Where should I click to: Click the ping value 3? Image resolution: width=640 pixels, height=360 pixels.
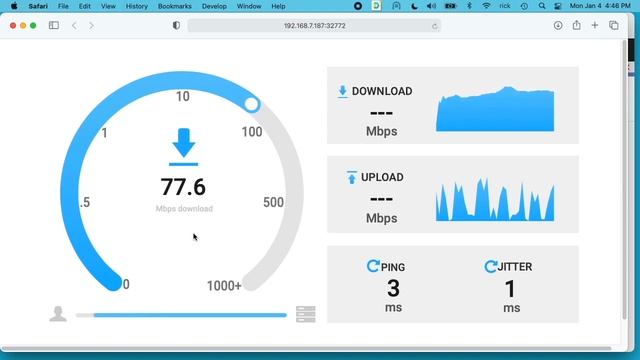(393, 288)
